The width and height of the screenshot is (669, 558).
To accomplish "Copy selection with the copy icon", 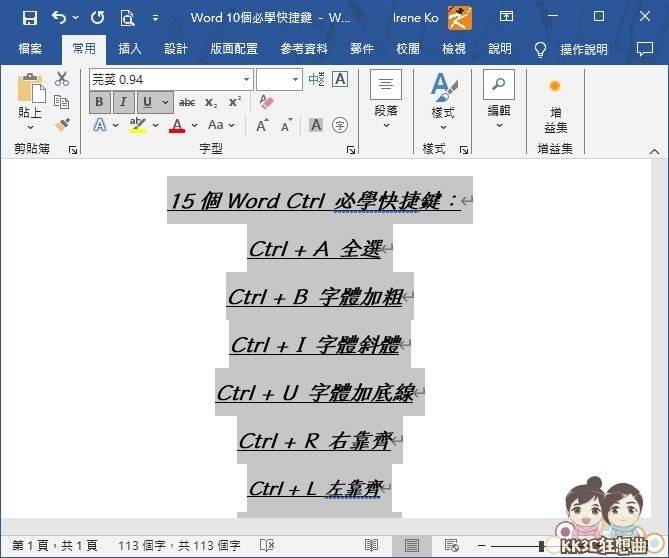I will pos(62,102).
